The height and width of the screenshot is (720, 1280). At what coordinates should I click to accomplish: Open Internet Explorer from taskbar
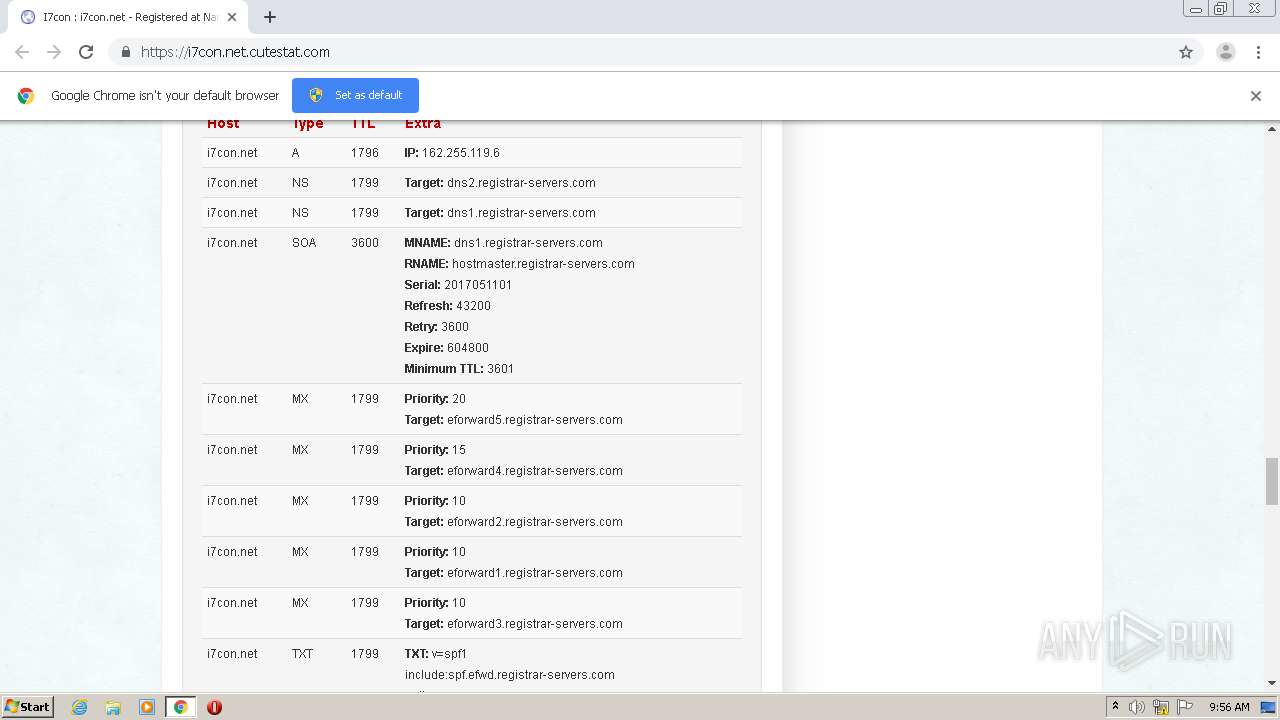(80, 707)
